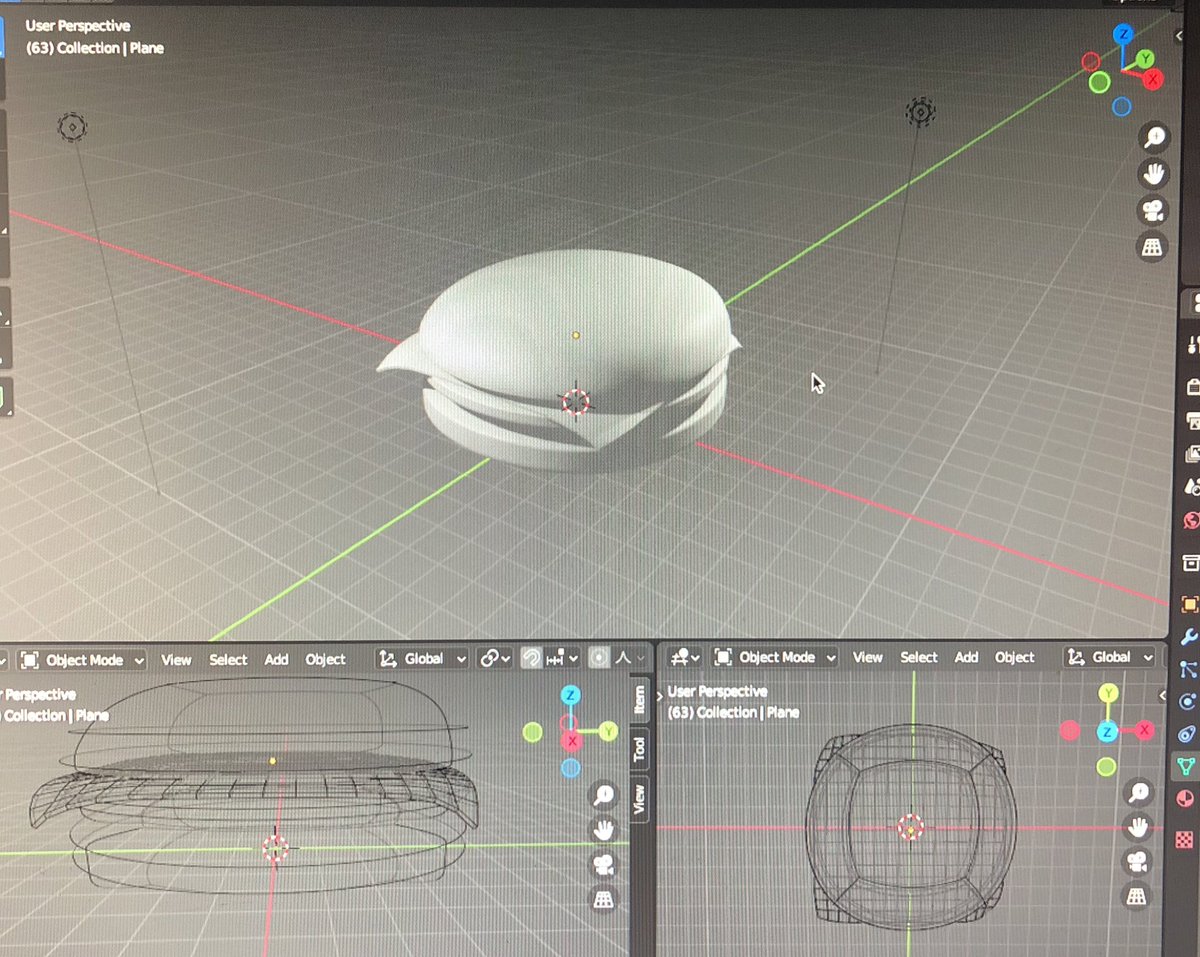Open the green Object Data mesh tab

pos(1186,767)
